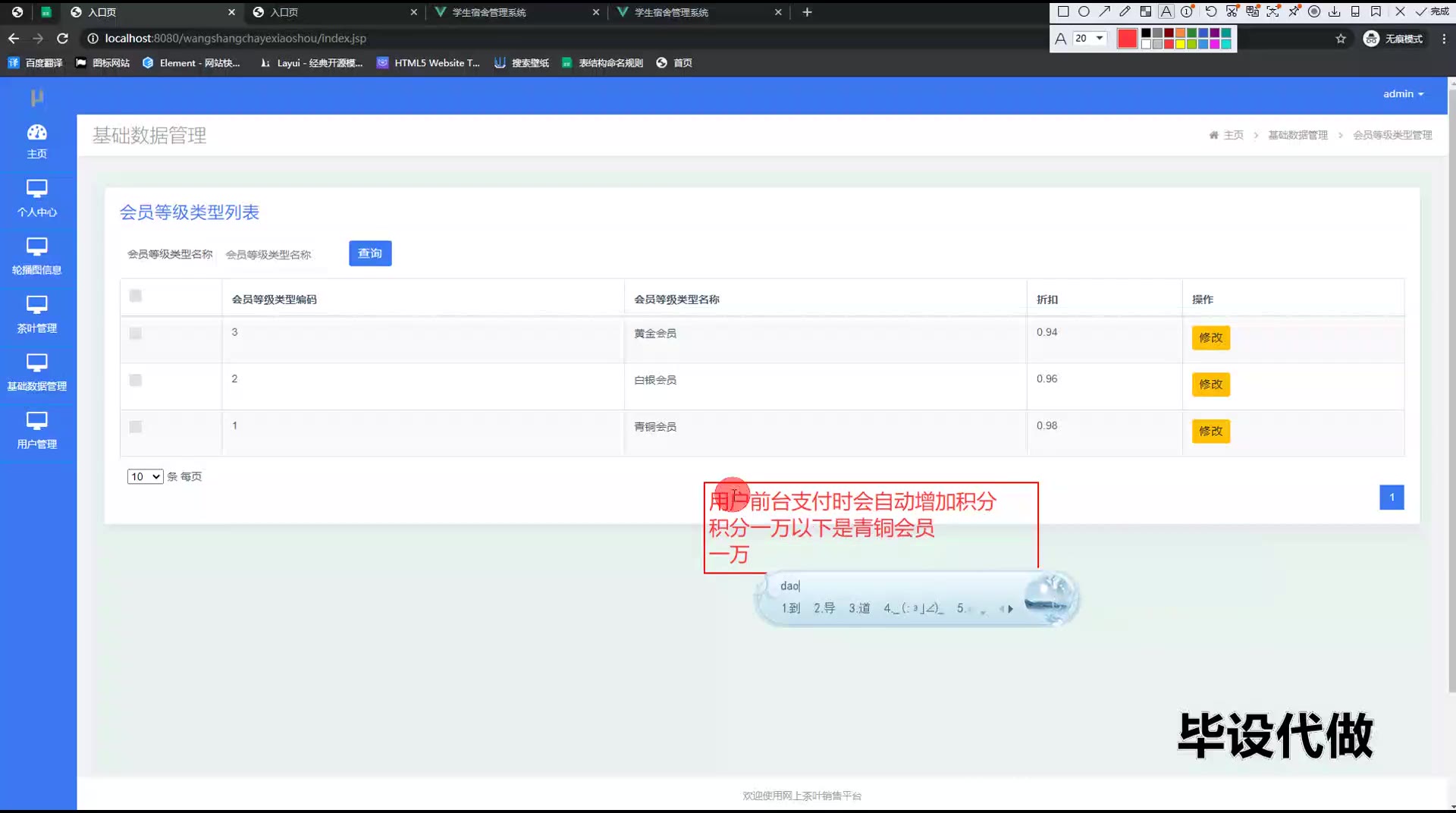Switch to the second 入口页 tab
1456x813 pixels.
pos(334,12)
